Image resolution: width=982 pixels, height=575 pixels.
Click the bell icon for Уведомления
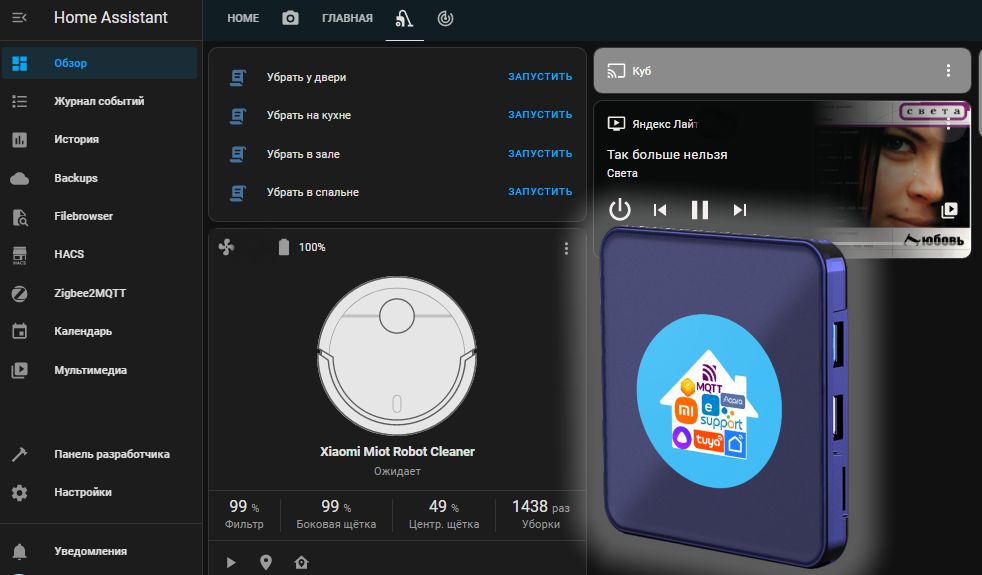19,551
